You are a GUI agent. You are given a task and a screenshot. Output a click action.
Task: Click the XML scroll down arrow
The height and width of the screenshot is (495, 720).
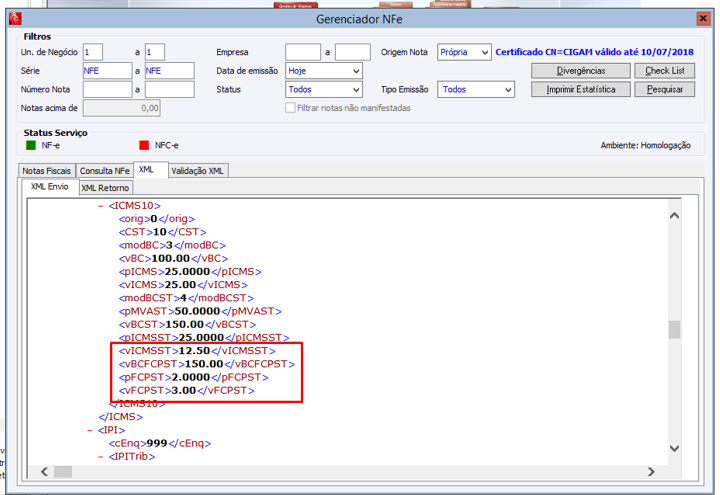pyautogui.click(x=674, y=448)
